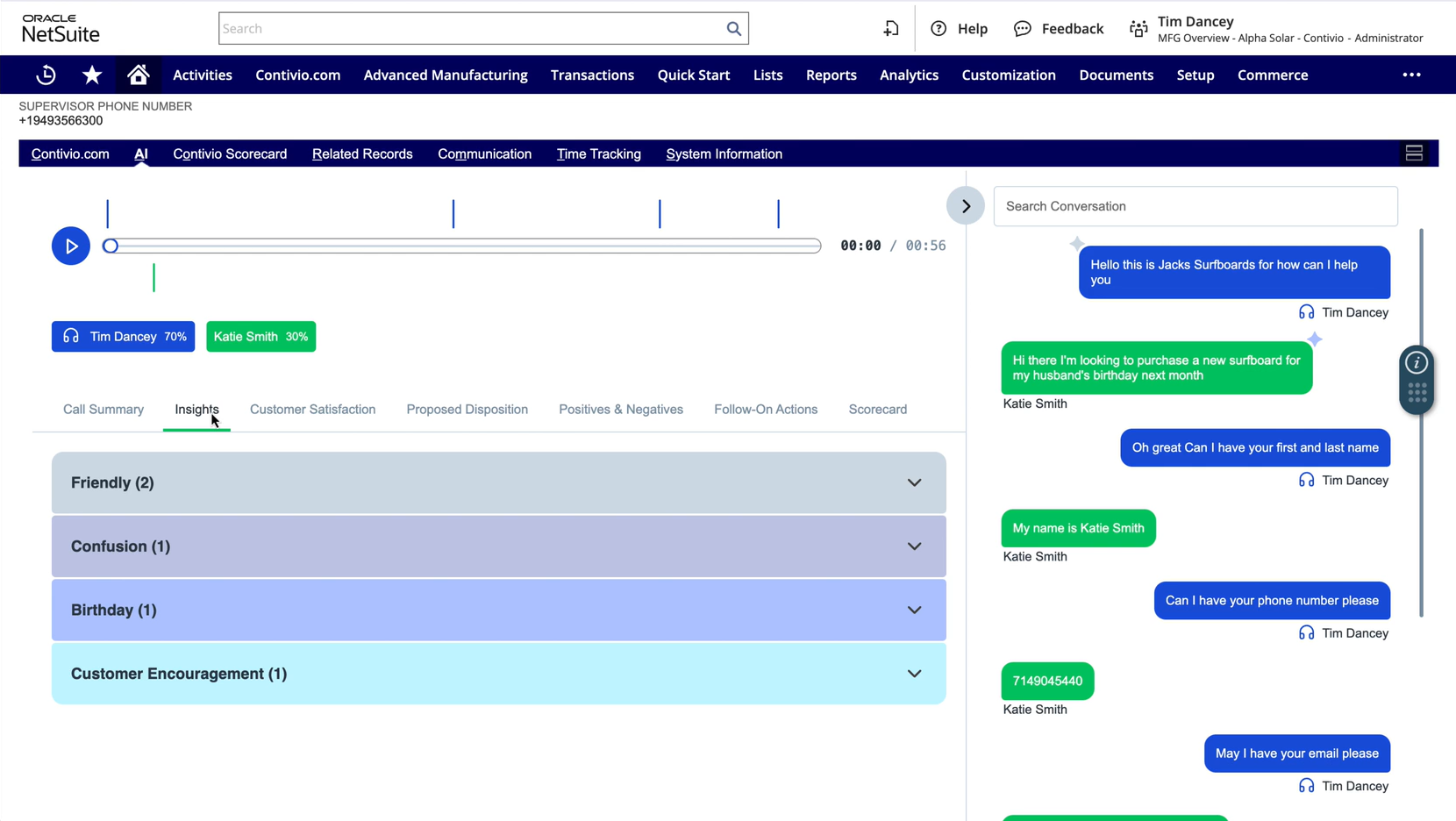This screenshot has height=821, width=1456.
Task: Click the layout icon on the dark AI toolbar
Action: pyautogui.click(x=1414, y=153)
